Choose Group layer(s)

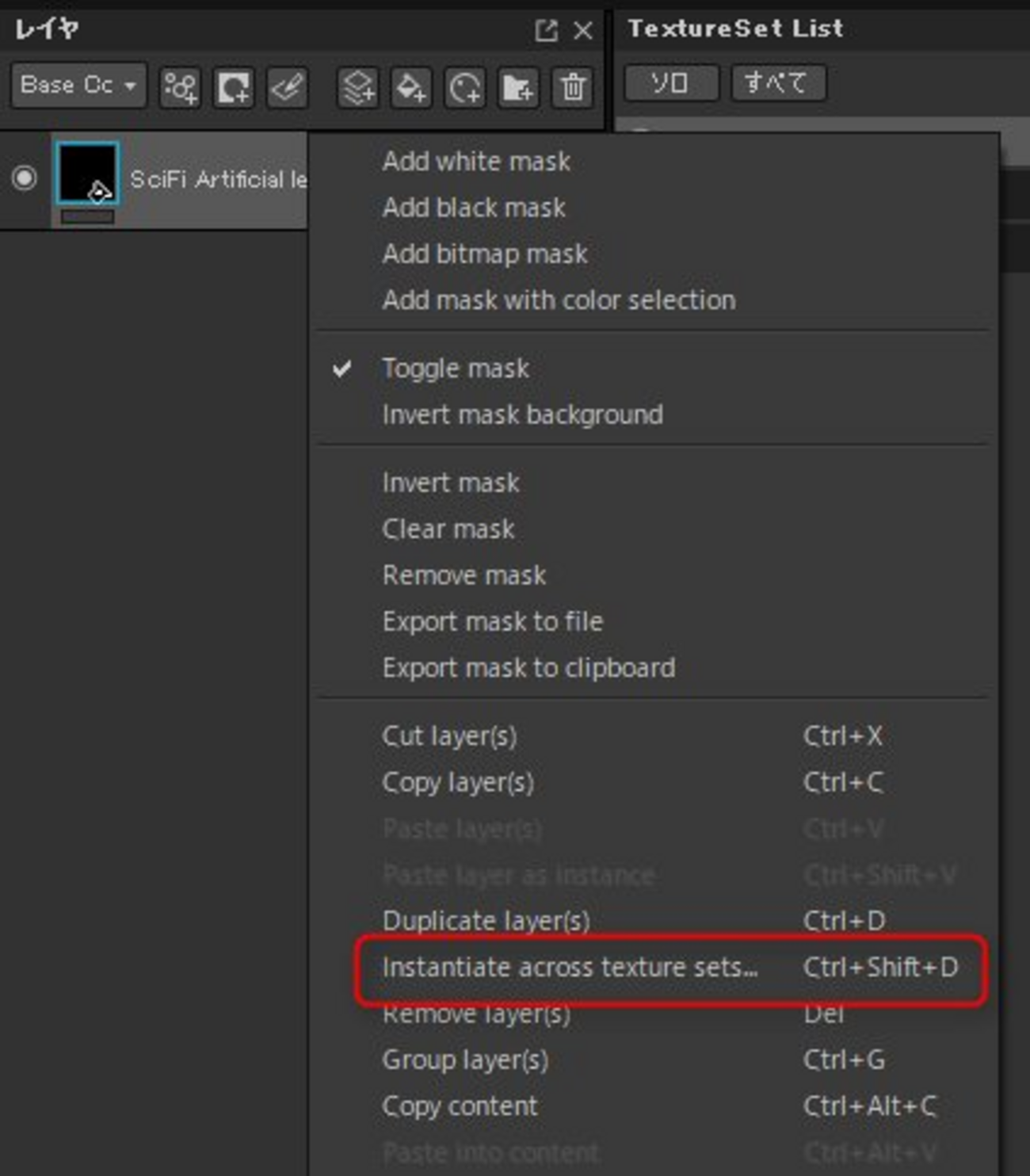pyautogui.click(x=652, y=1060)
